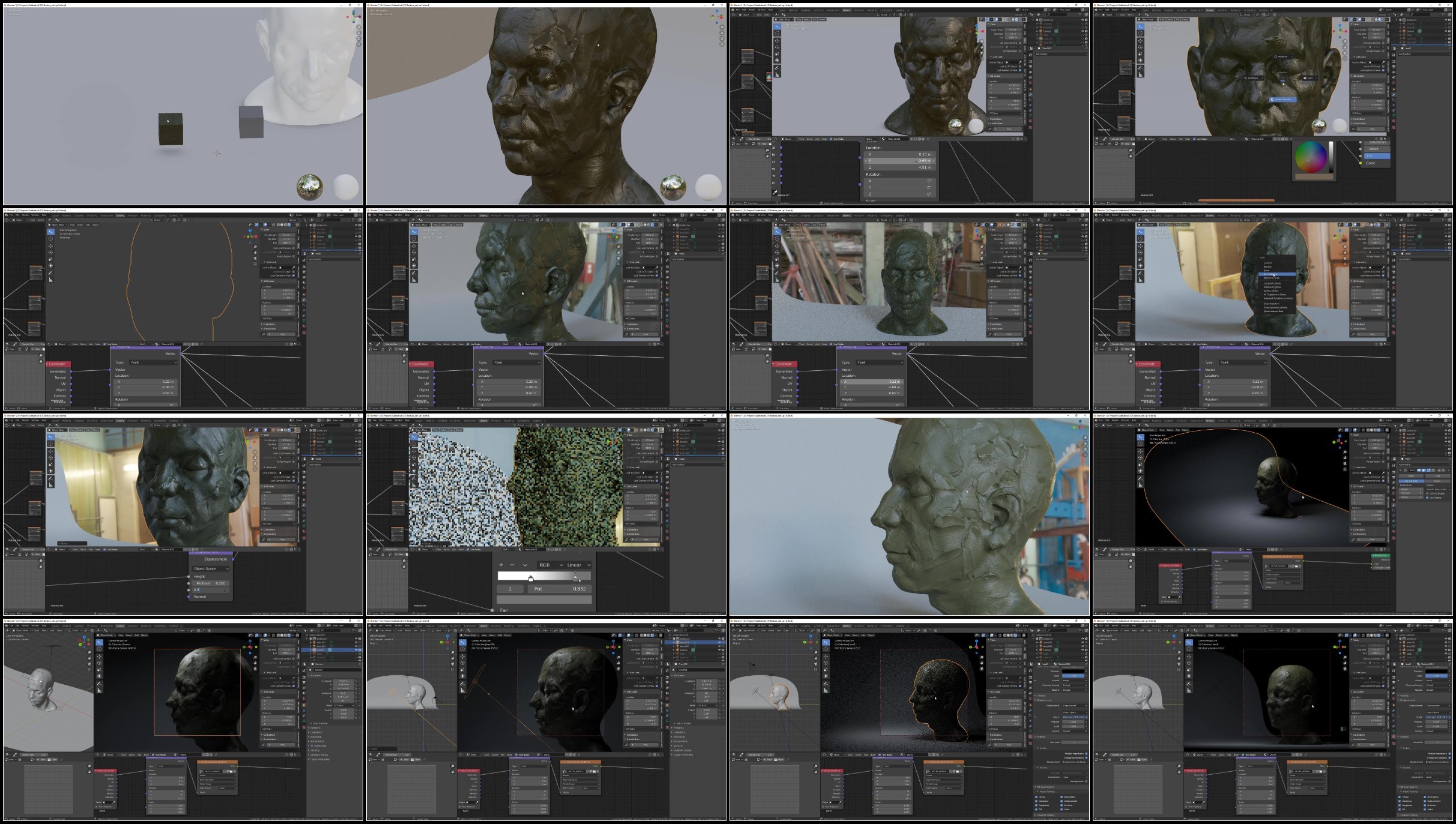This screenshot has width=1456, height=824.
Task: Select Move tool beside the pixelated noisy render
Action: click(x=414, y=450)
